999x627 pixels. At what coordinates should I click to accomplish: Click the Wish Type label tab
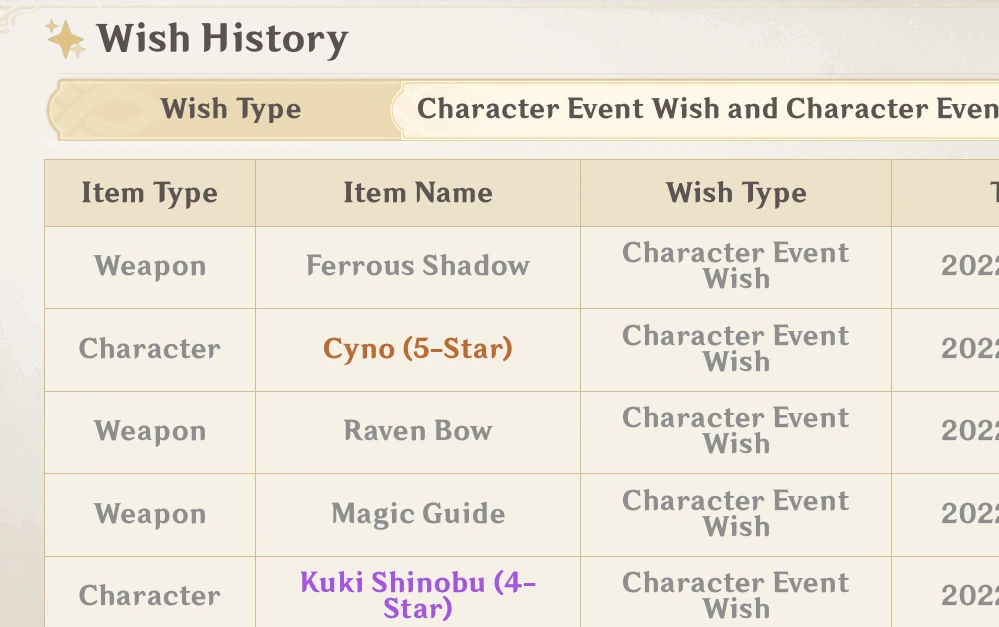click(x=230, y=109)
